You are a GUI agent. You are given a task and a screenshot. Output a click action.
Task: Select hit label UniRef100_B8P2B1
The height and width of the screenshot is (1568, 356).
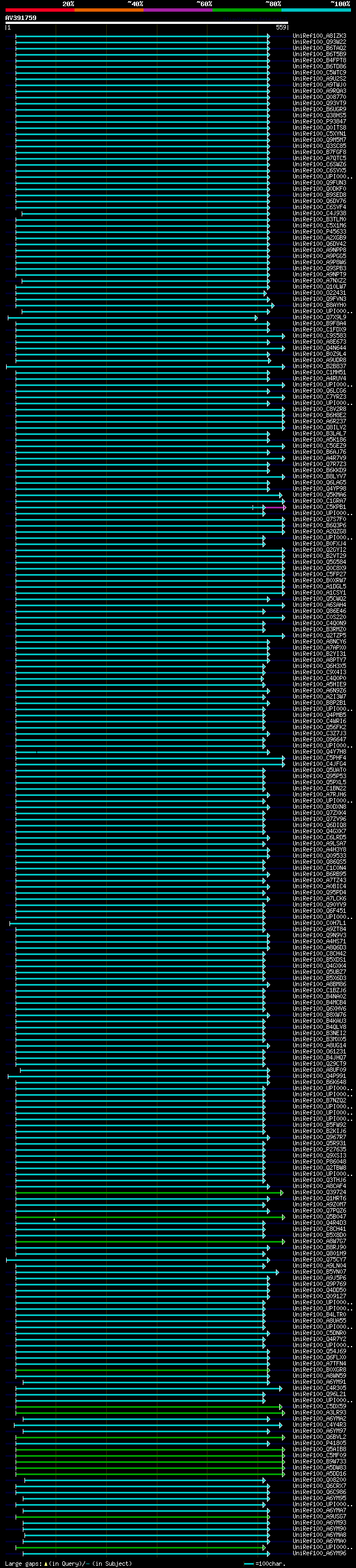(x=319, y=703)
